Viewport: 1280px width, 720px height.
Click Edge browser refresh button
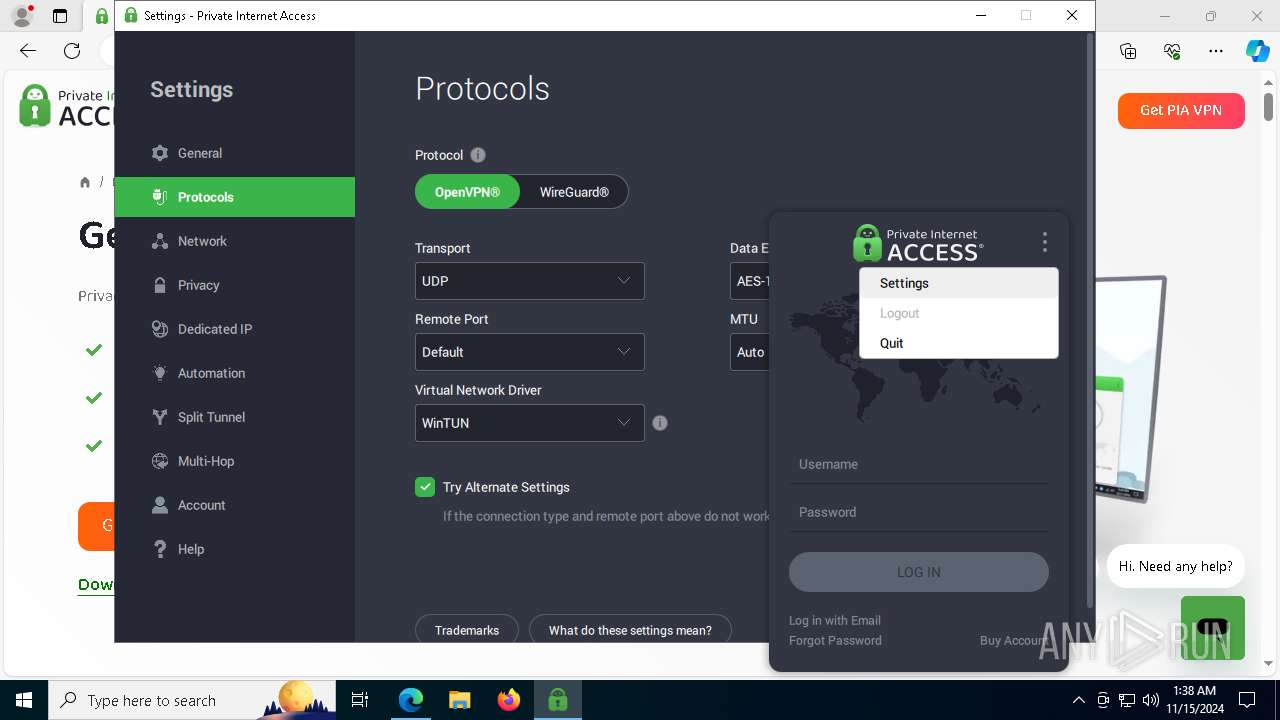point(72,51)
